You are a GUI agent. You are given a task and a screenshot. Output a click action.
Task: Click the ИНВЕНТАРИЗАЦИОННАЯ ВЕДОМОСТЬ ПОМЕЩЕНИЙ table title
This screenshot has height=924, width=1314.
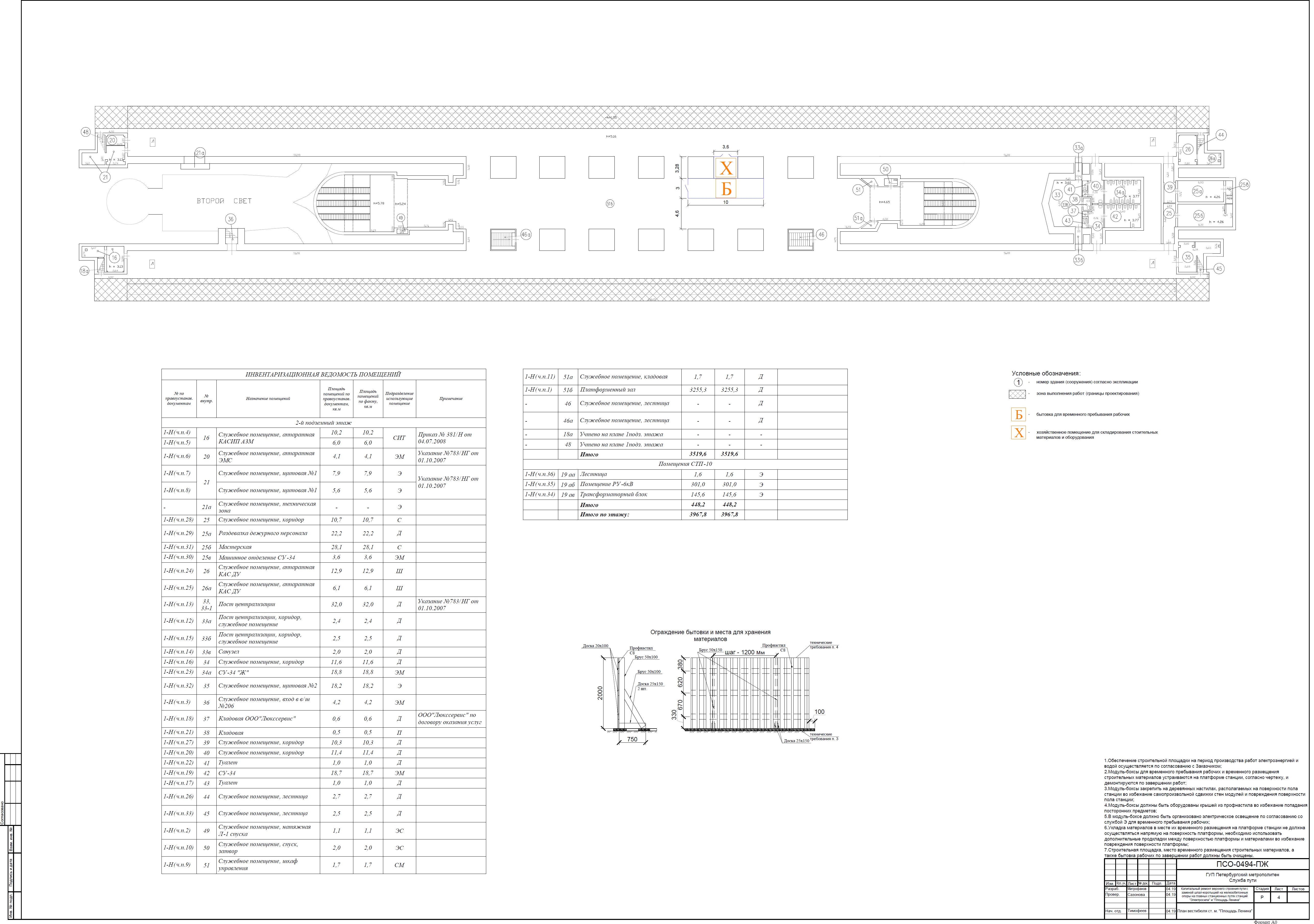(323, 375)
